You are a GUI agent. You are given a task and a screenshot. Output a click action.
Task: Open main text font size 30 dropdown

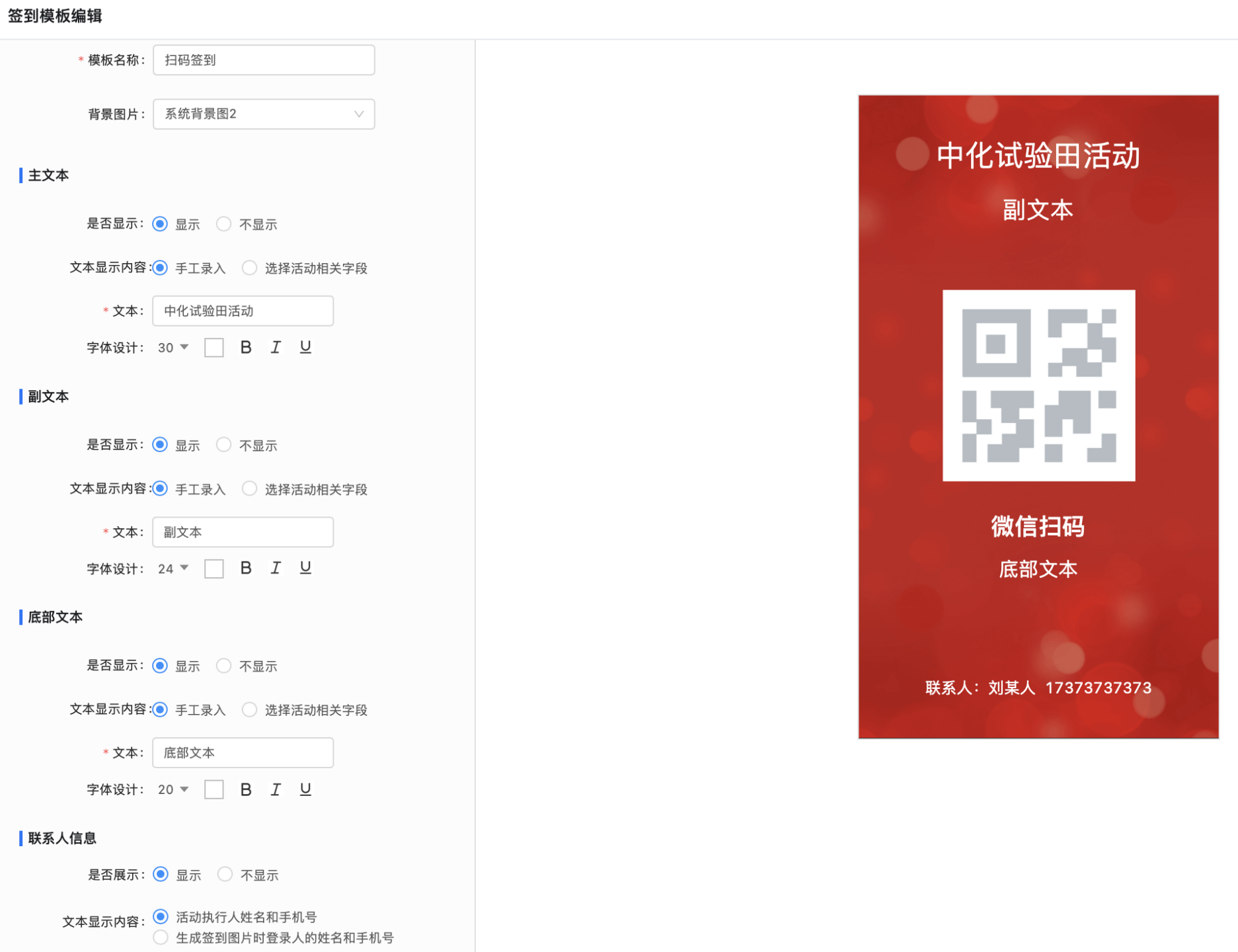(x=173, y=348)
